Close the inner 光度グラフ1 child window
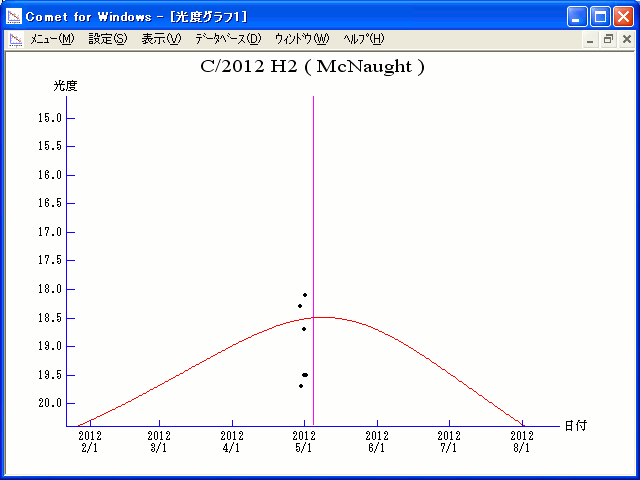Viewport: 640px width, 480px height. coord(627,40)
